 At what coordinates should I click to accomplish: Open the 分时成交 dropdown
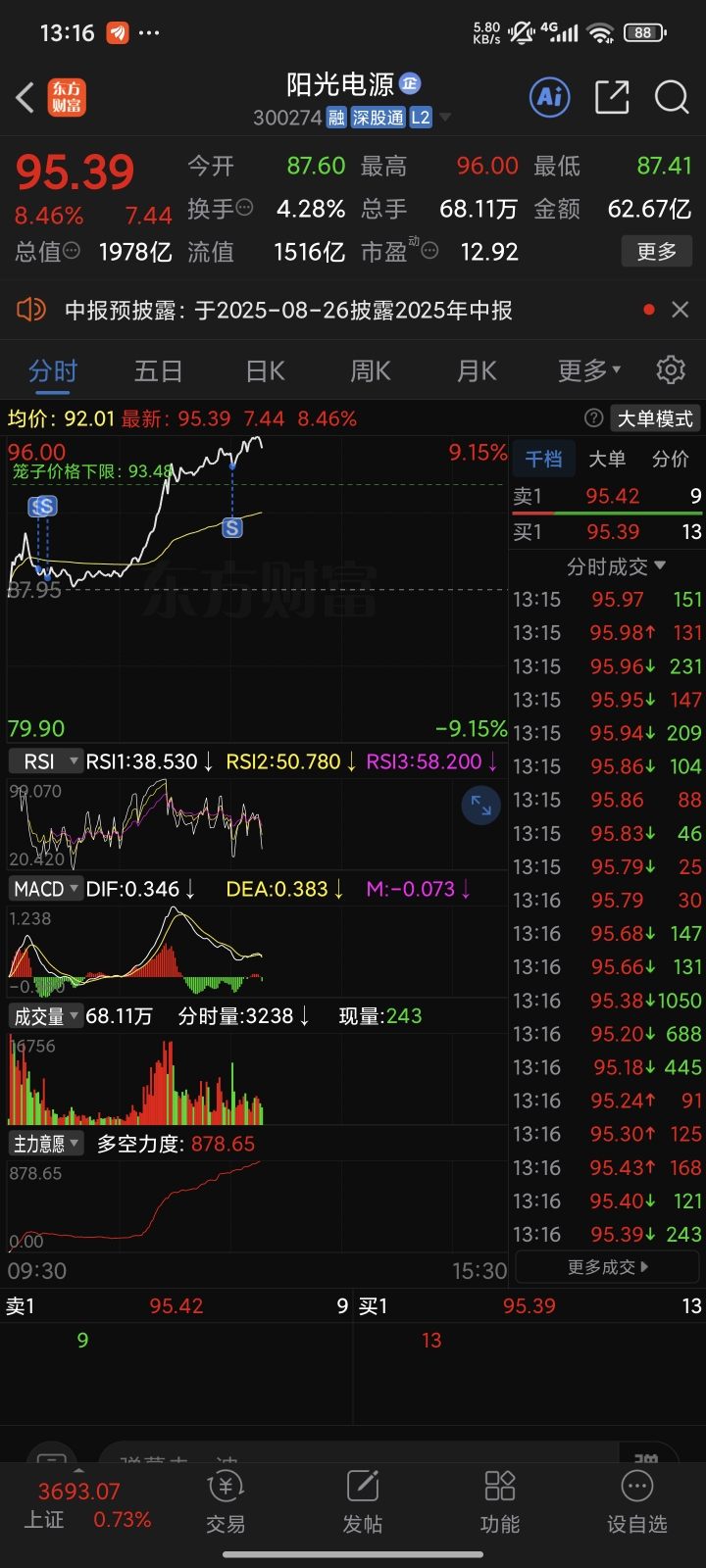point(616,566)
